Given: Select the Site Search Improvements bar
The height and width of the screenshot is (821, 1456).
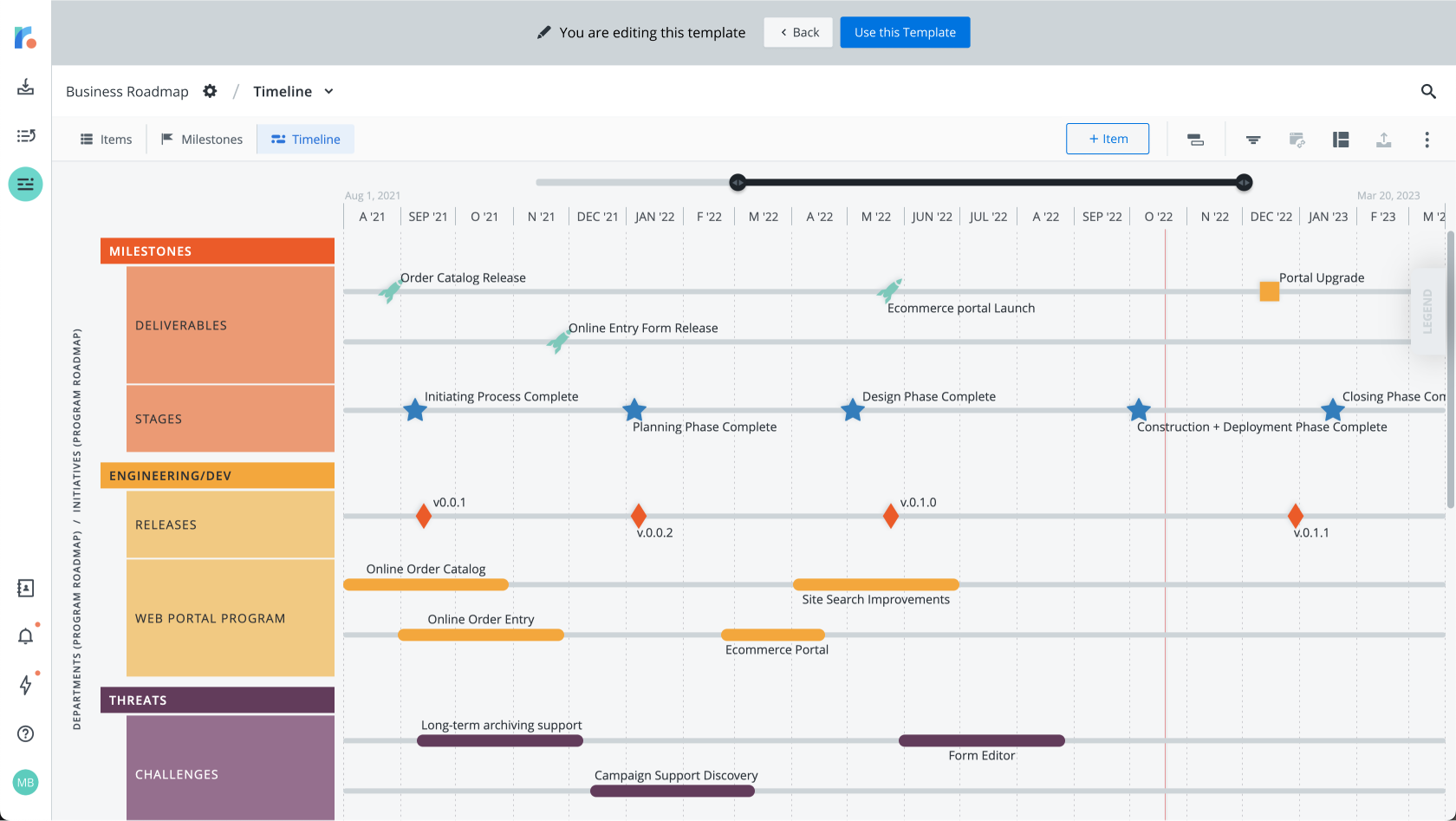Looking at the screenshot, I should [875, 584].
